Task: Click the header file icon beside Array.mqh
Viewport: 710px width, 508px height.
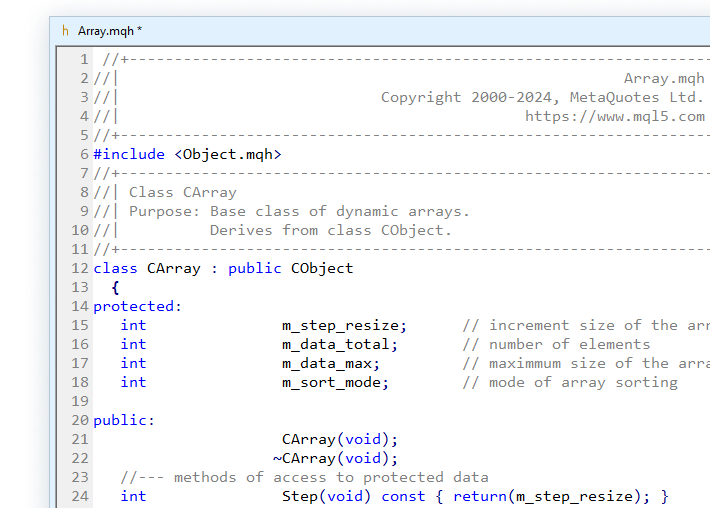Action: point(65,31)
